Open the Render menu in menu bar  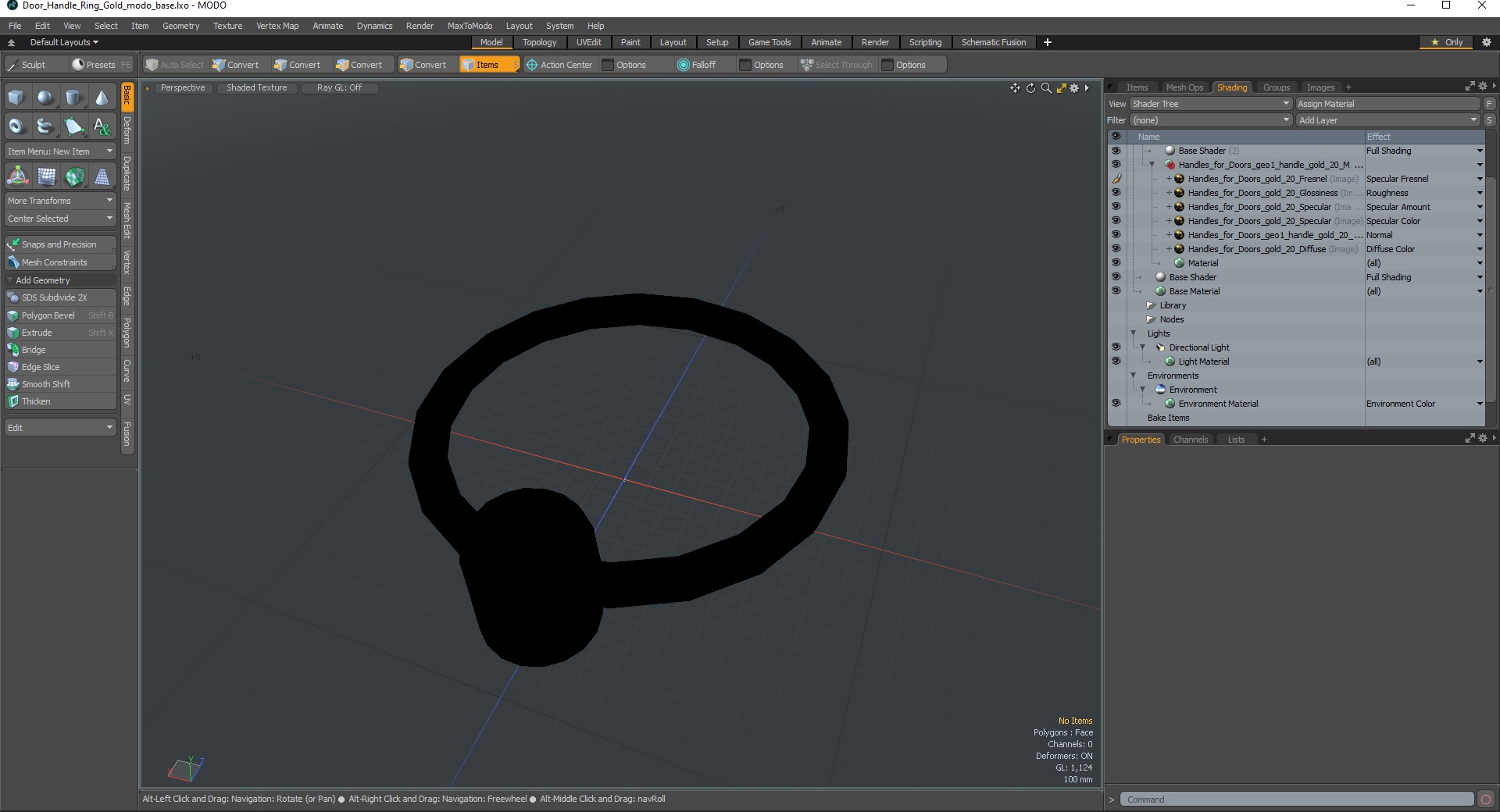(420, 26)
